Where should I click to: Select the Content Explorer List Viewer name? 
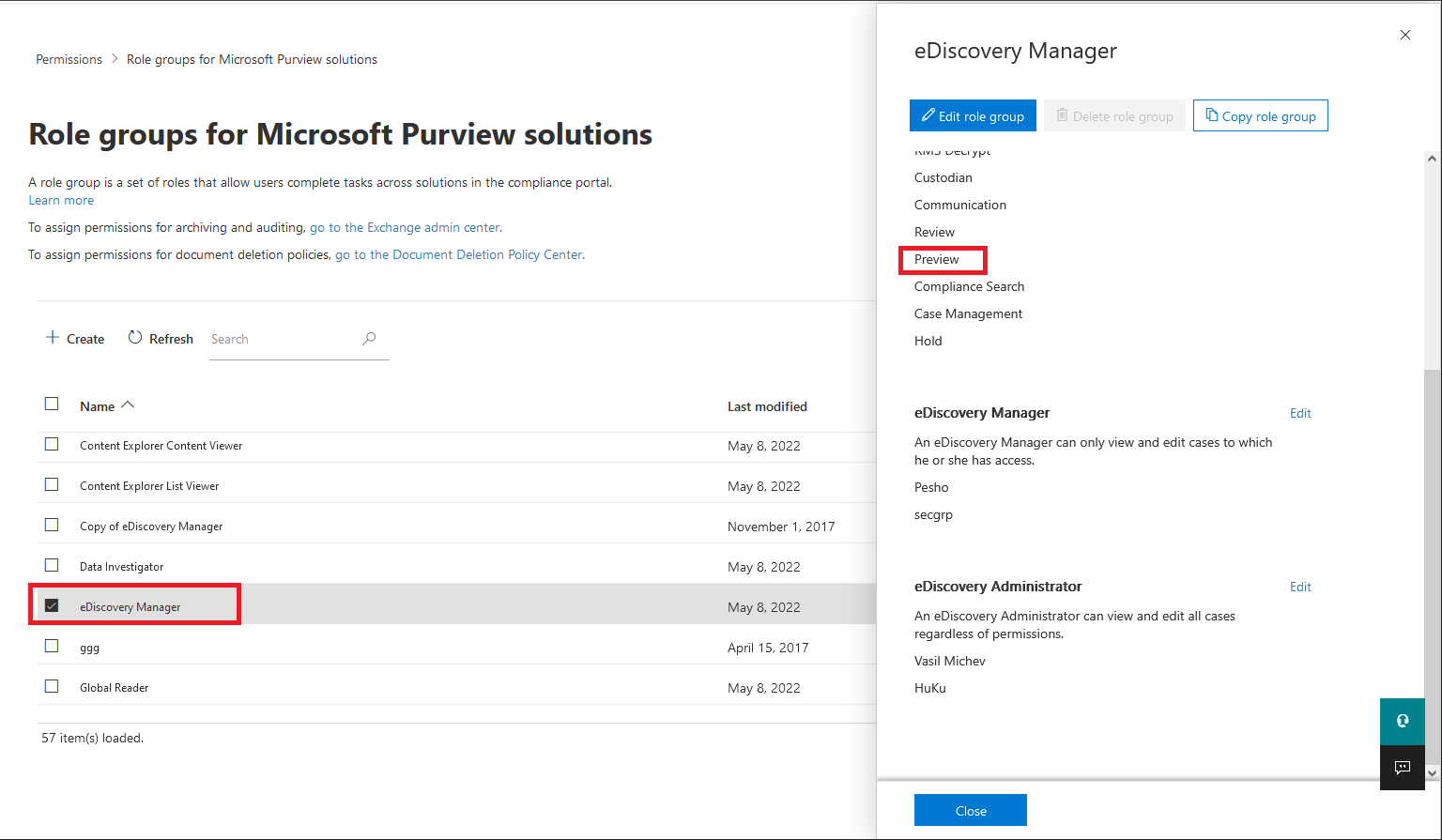pyautogui.click(x=149, y=486)
